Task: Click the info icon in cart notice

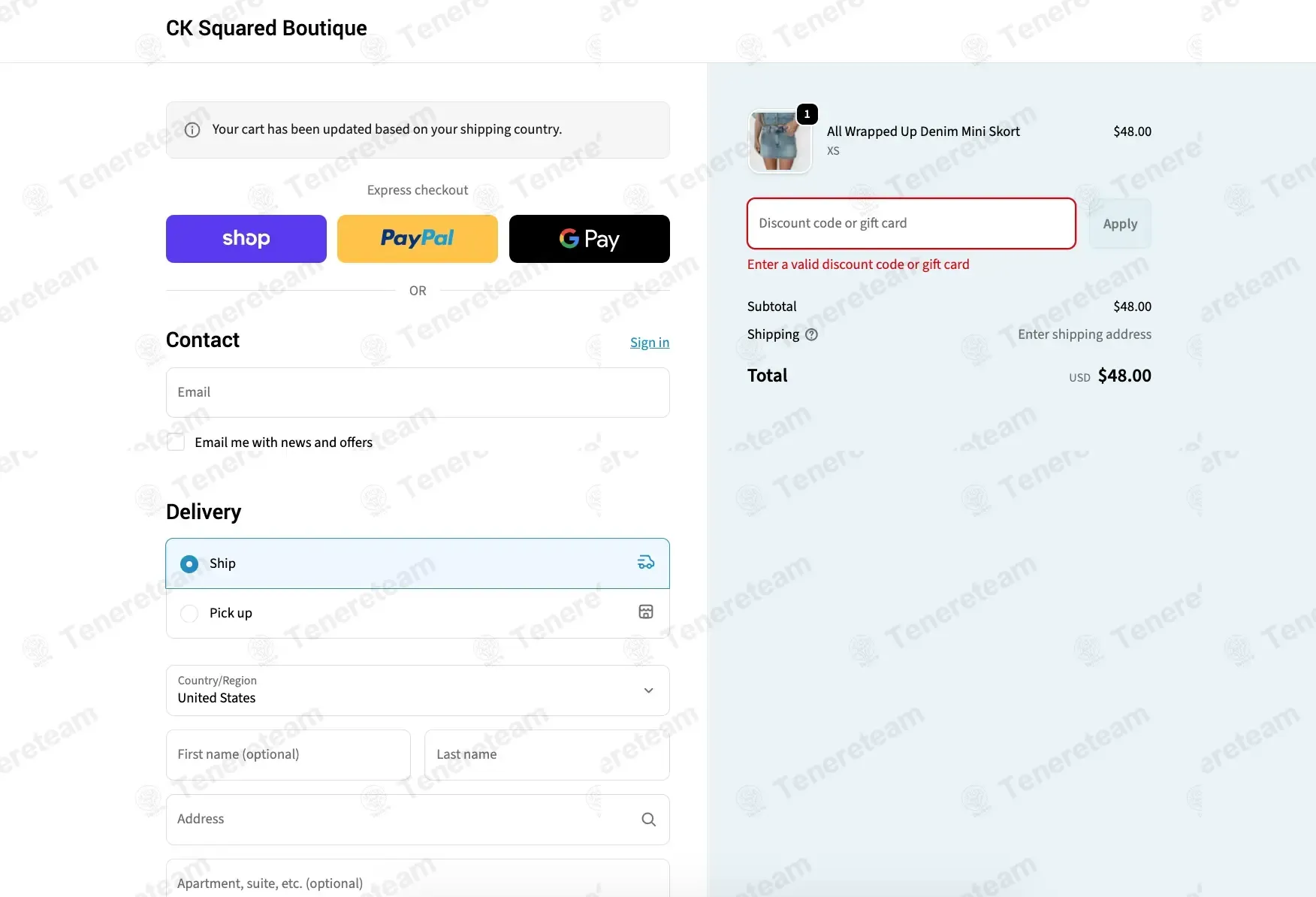Action: click(x=192, y=130)
